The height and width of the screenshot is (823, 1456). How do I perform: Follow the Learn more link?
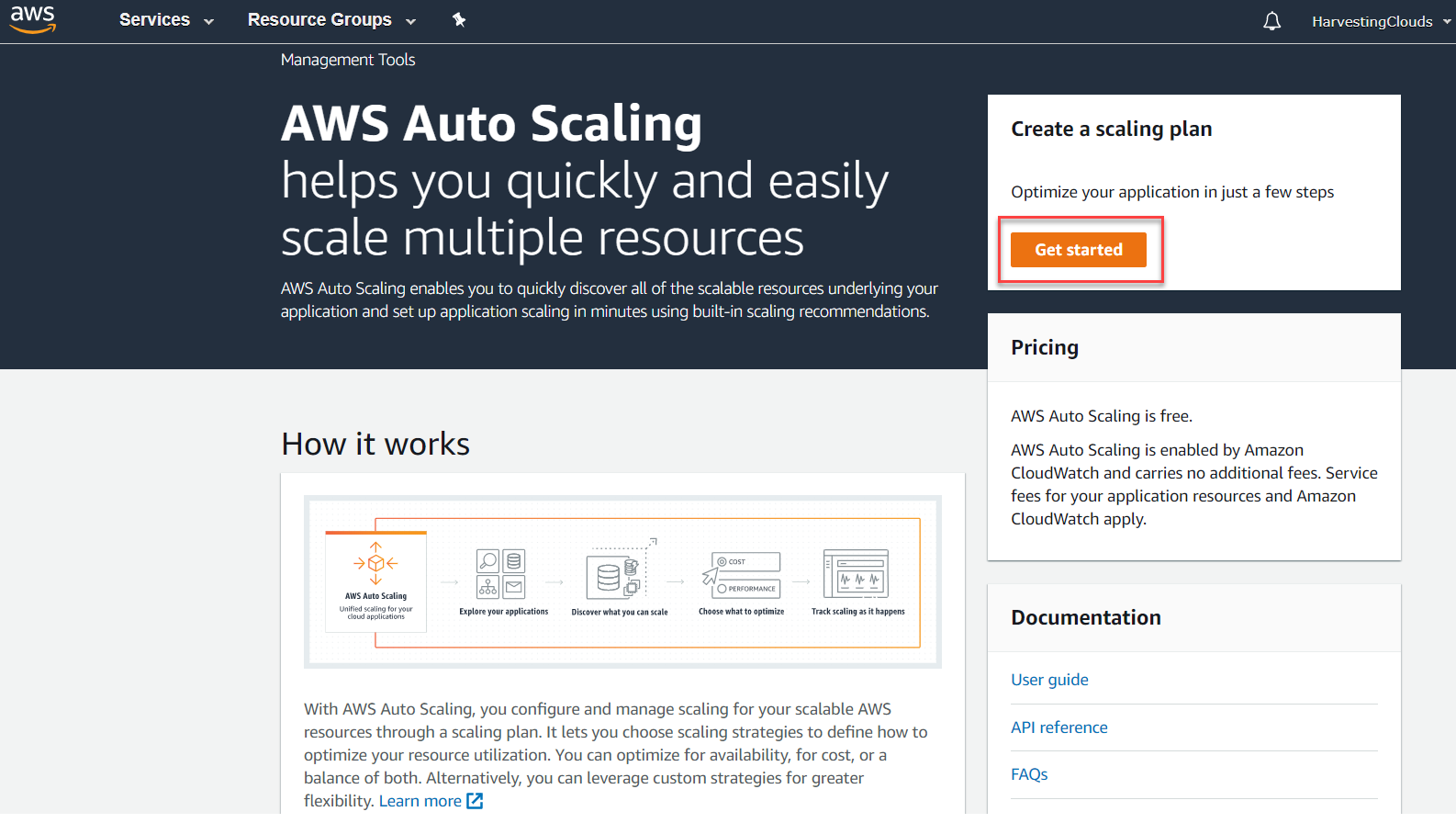tap(420, 801)
